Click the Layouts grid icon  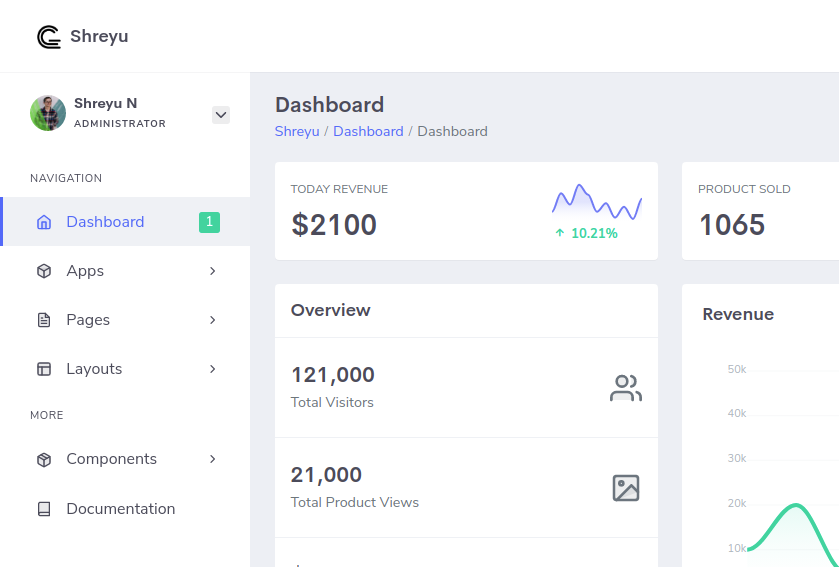point(44,369)
